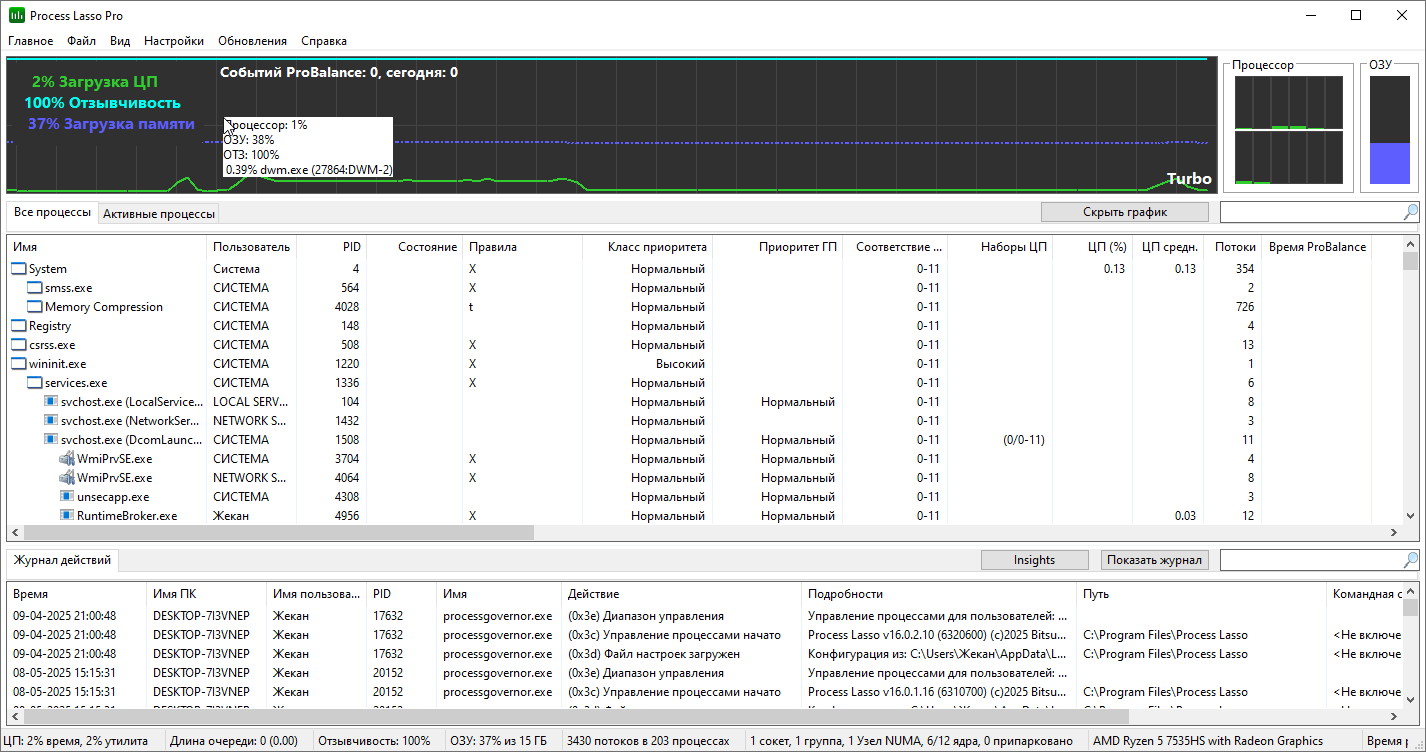Open the Справка menu
This screenshot has width=1426, height=752.
324,41
